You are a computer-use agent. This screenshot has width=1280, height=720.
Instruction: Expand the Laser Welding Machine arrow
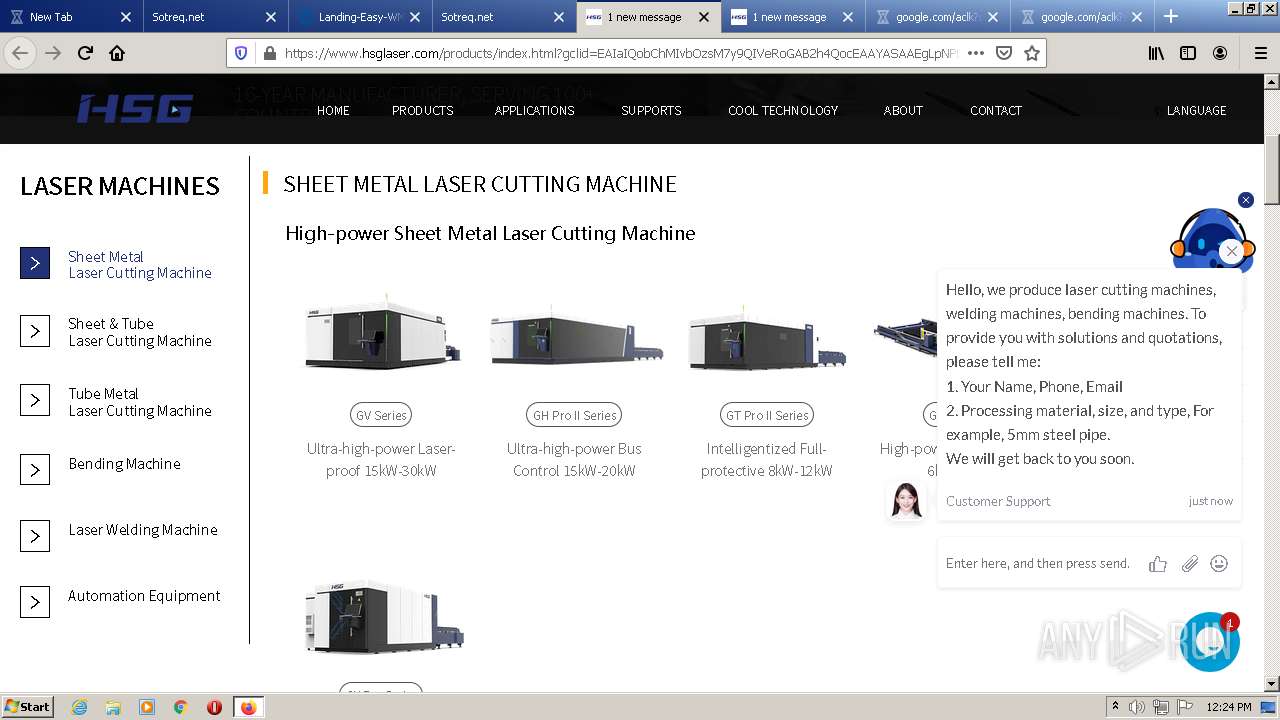click(x=35, y=536)
